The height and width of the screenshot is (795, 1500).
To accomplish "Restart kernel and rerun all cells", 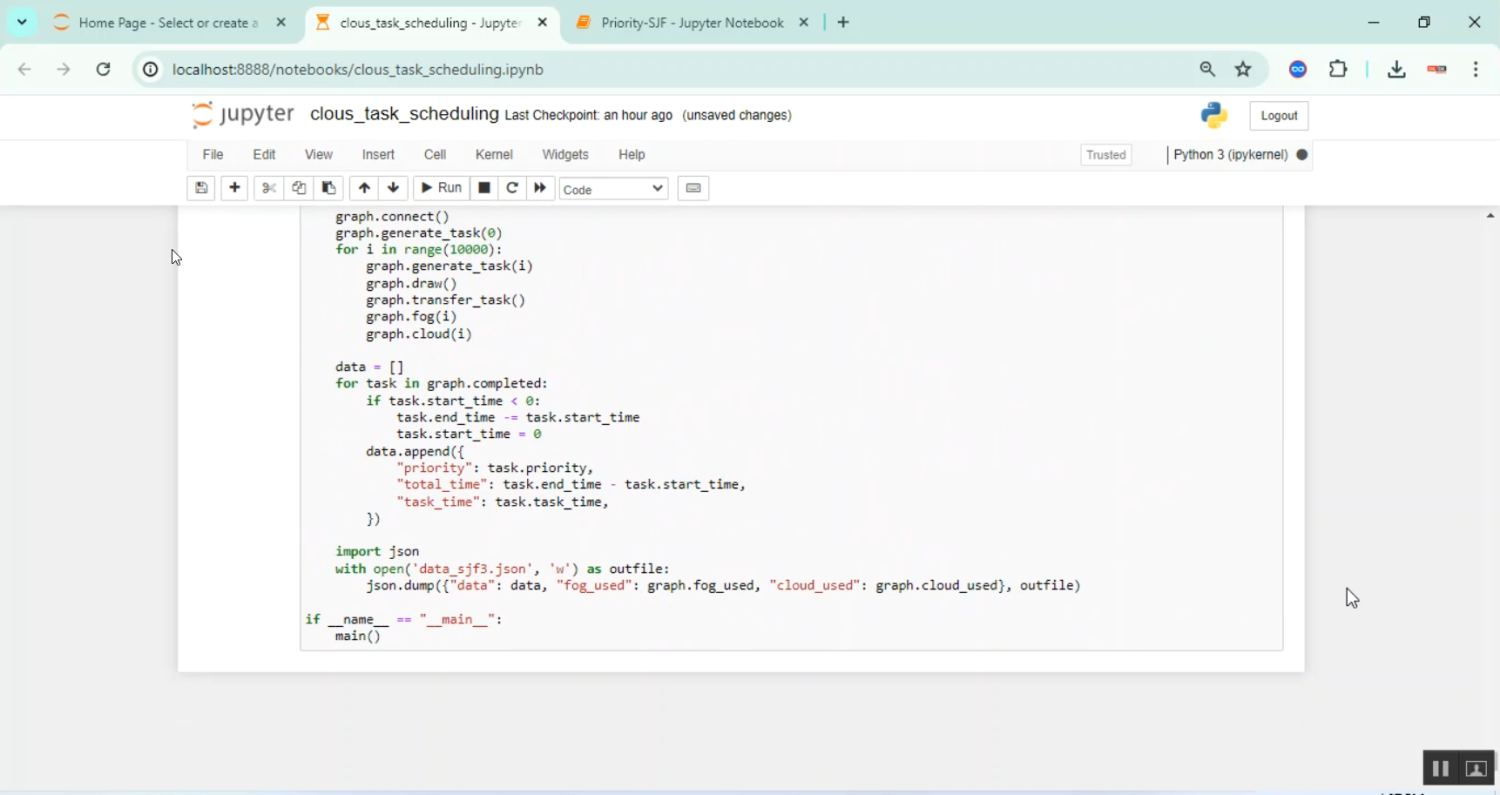I will pos(540,188).
